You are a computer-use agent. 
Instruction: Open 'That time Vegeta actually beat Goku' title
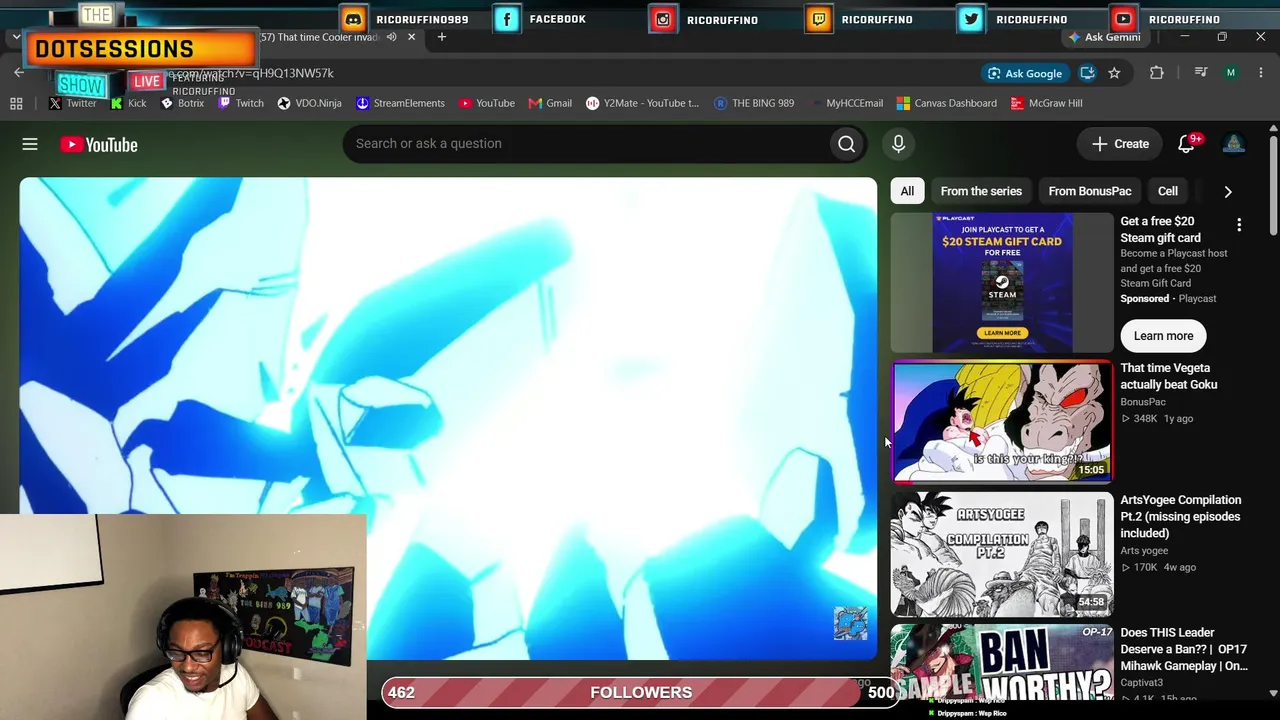(x=1169, y=376)
